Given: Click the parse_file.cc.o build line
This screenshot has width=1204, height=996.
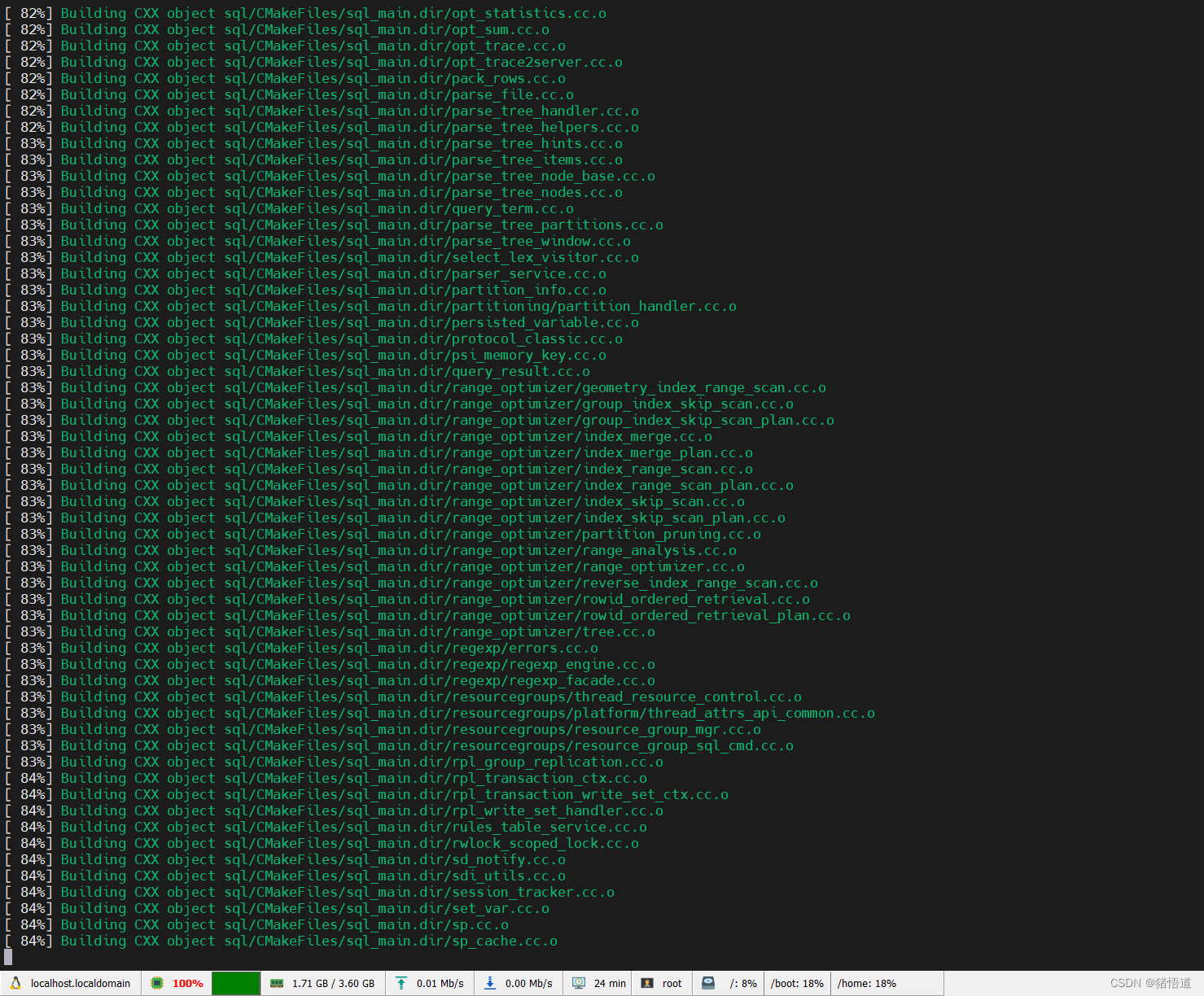Looking at the screenshot, I should coord(289,94).
